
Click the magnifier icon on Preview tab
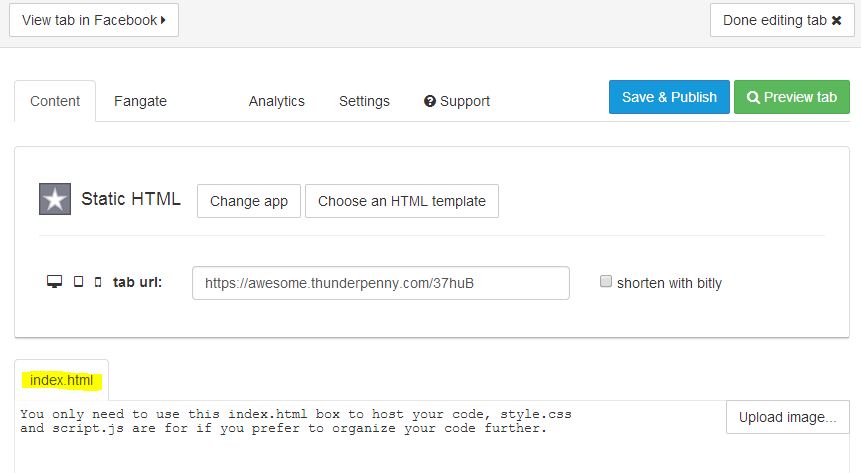(x=753, y=97)
